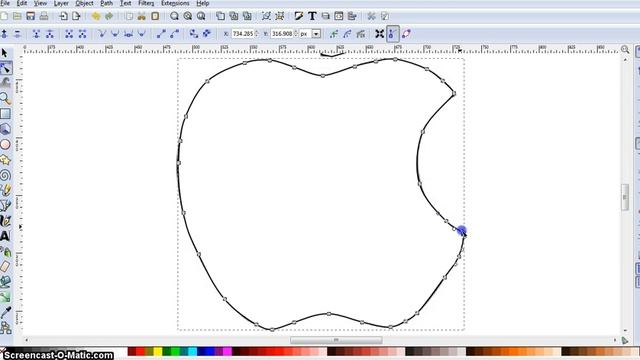
Task: Open the Object menu
Action: (84, 3)
